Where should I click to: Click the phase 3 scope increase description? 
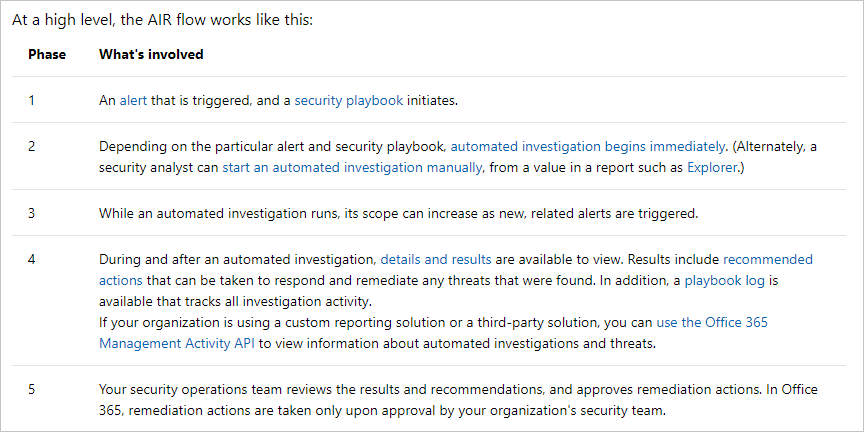pos(398,213)
